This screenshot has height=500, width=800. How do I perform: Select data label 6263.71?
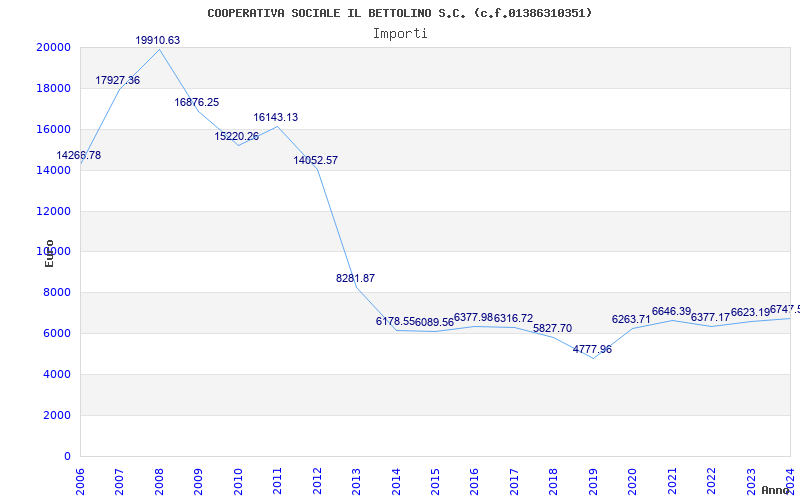pos(631,319)
